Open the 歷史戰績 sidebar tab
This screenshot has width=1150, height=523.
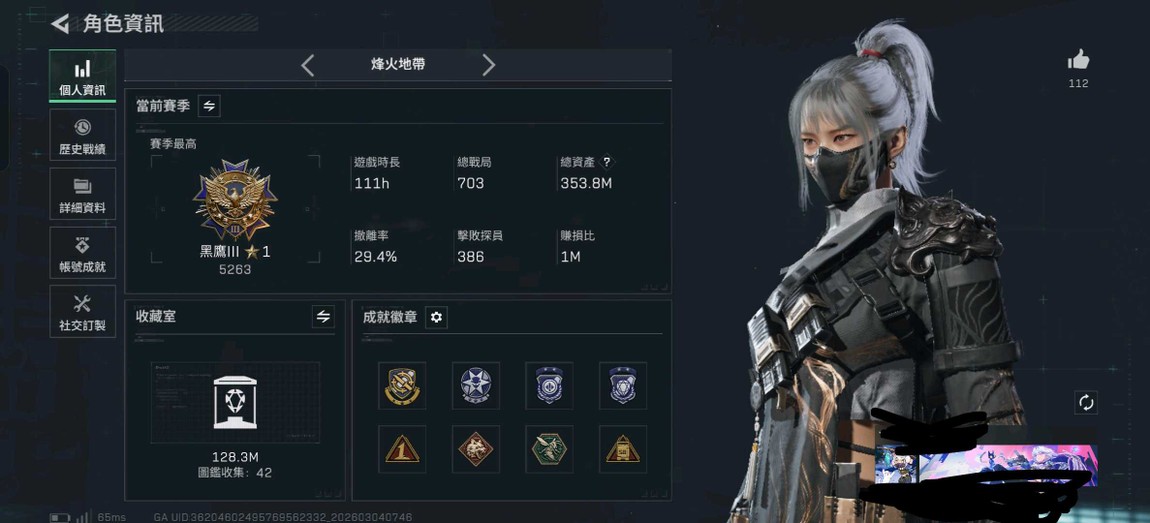pyautogui.click(x=82, y=135)
